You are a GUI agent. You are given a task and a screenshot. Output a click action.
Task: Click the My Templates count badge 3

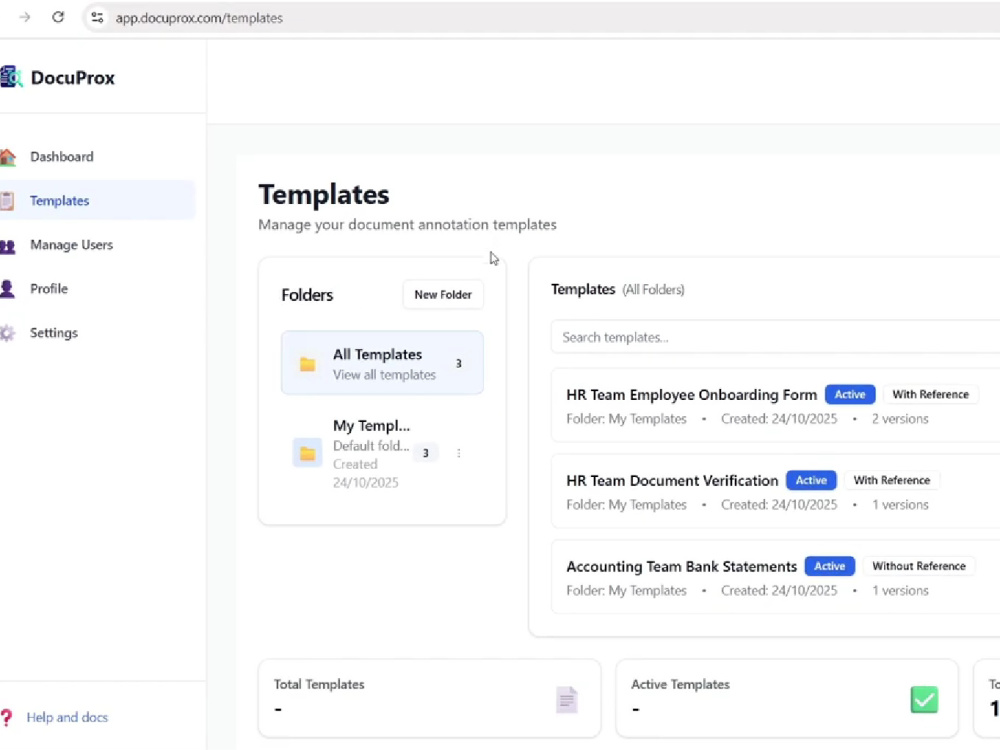(x=425, y=453)
